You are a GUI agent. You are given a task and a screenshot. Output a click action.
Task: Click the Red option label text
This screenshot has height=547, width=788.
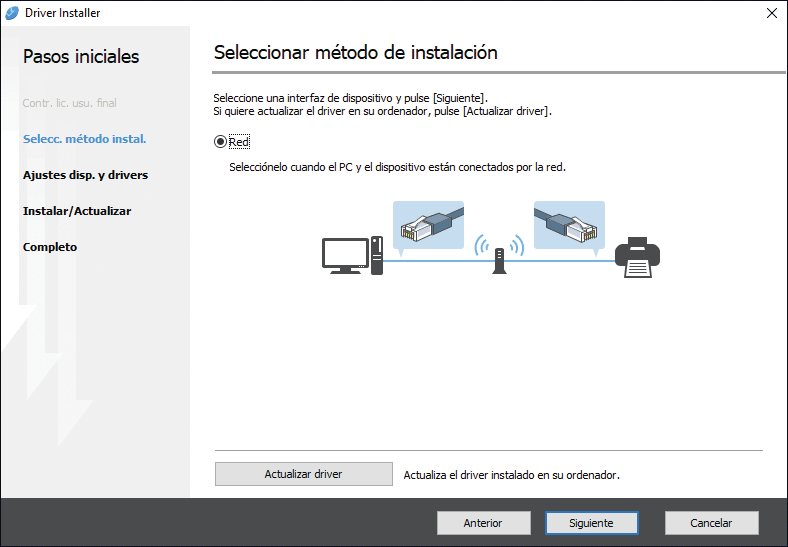[239, 142]
